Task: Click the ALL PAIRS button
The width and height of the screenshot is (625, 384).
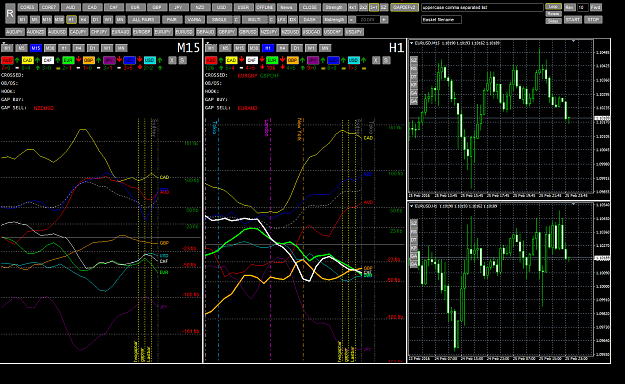Action: click(143, 20)
